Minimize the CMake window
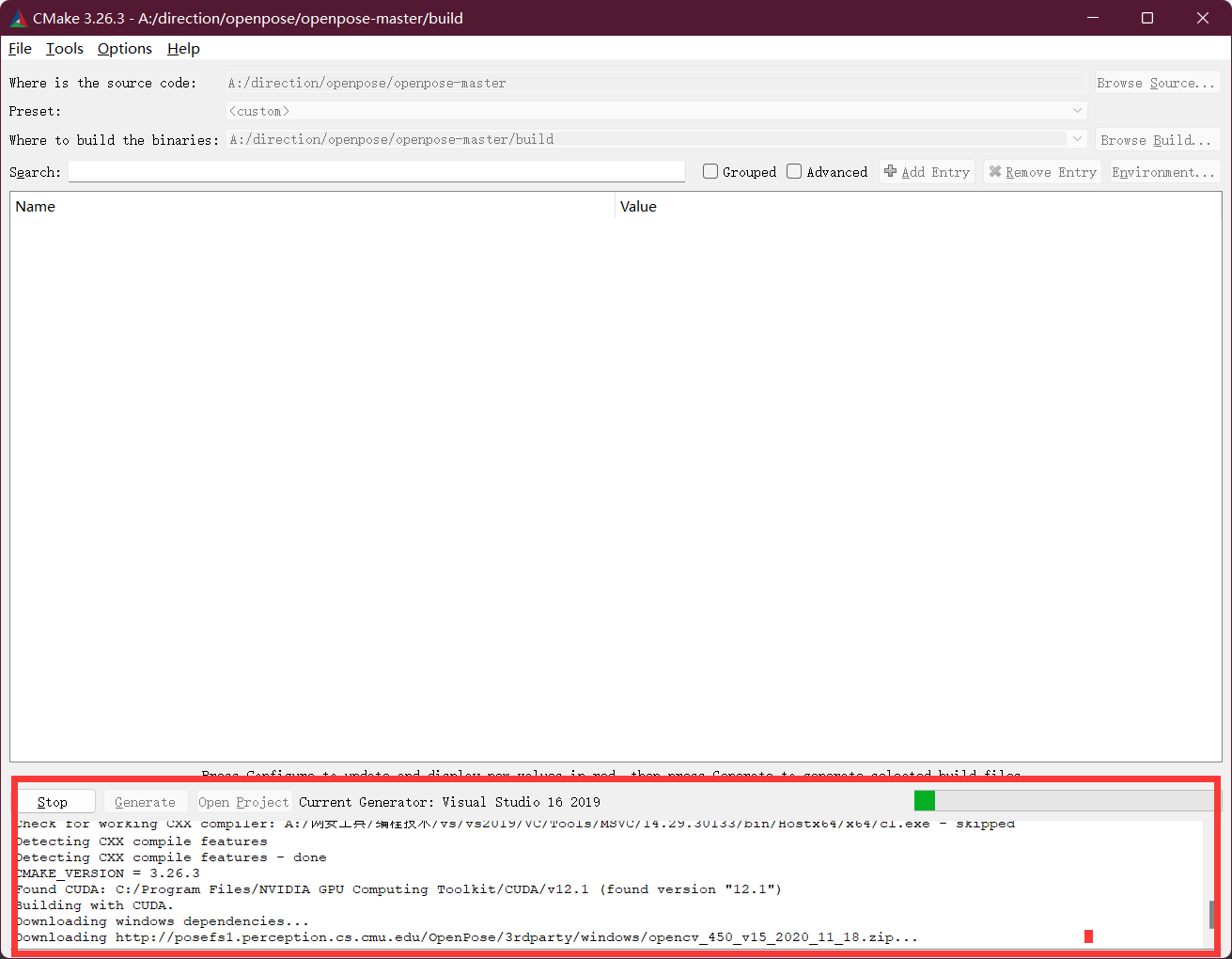This screenshot has width=1232, height=959. (1093, 18)
